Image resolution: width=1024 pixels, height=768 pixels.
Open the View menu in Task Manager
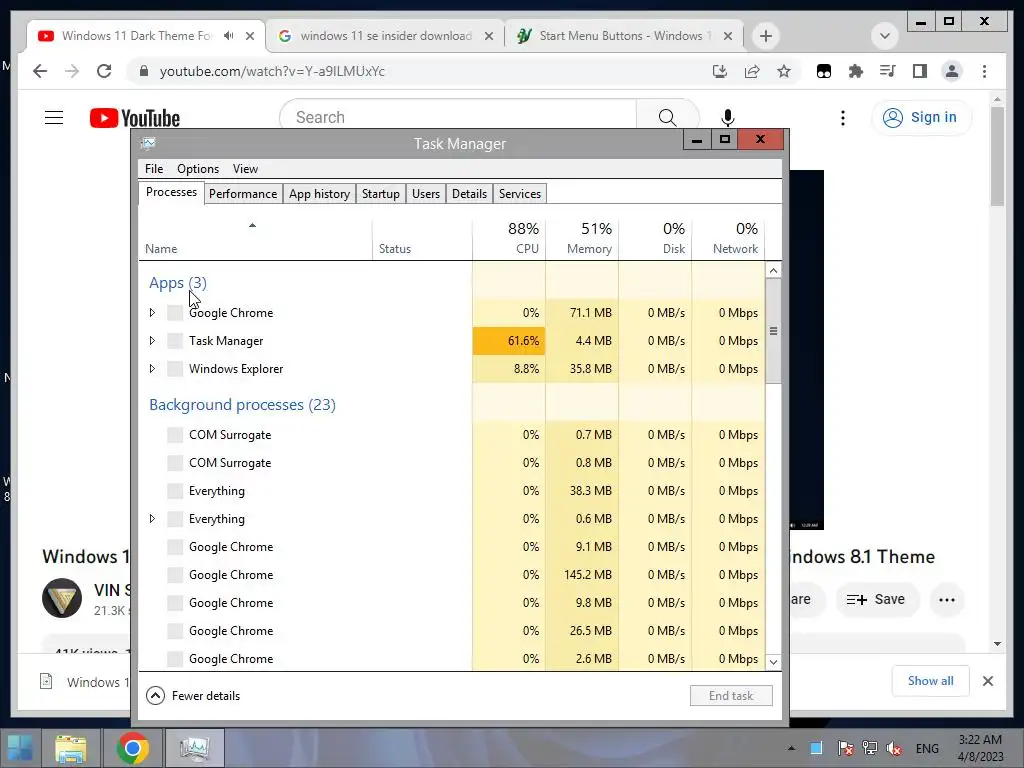246,169
